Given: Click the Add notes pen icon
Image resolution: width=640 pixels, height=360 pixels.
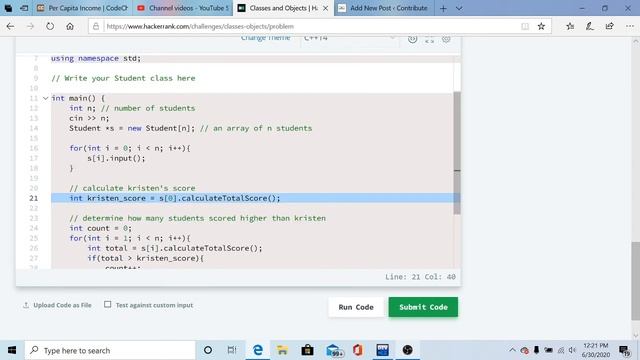Looking at the screenshot, I should click(589, 26).
